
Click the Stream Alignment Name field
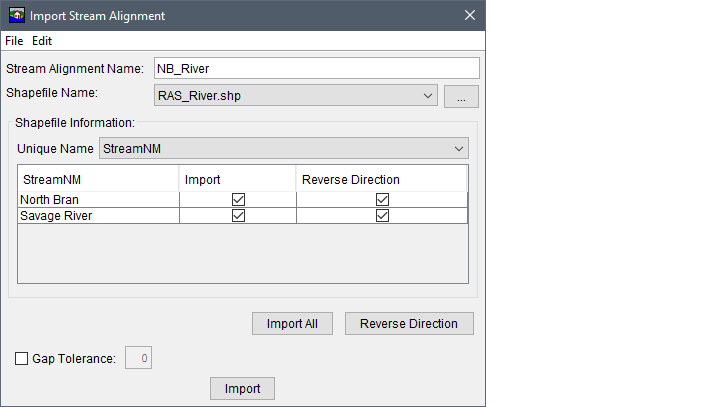(x=315, y=68)
